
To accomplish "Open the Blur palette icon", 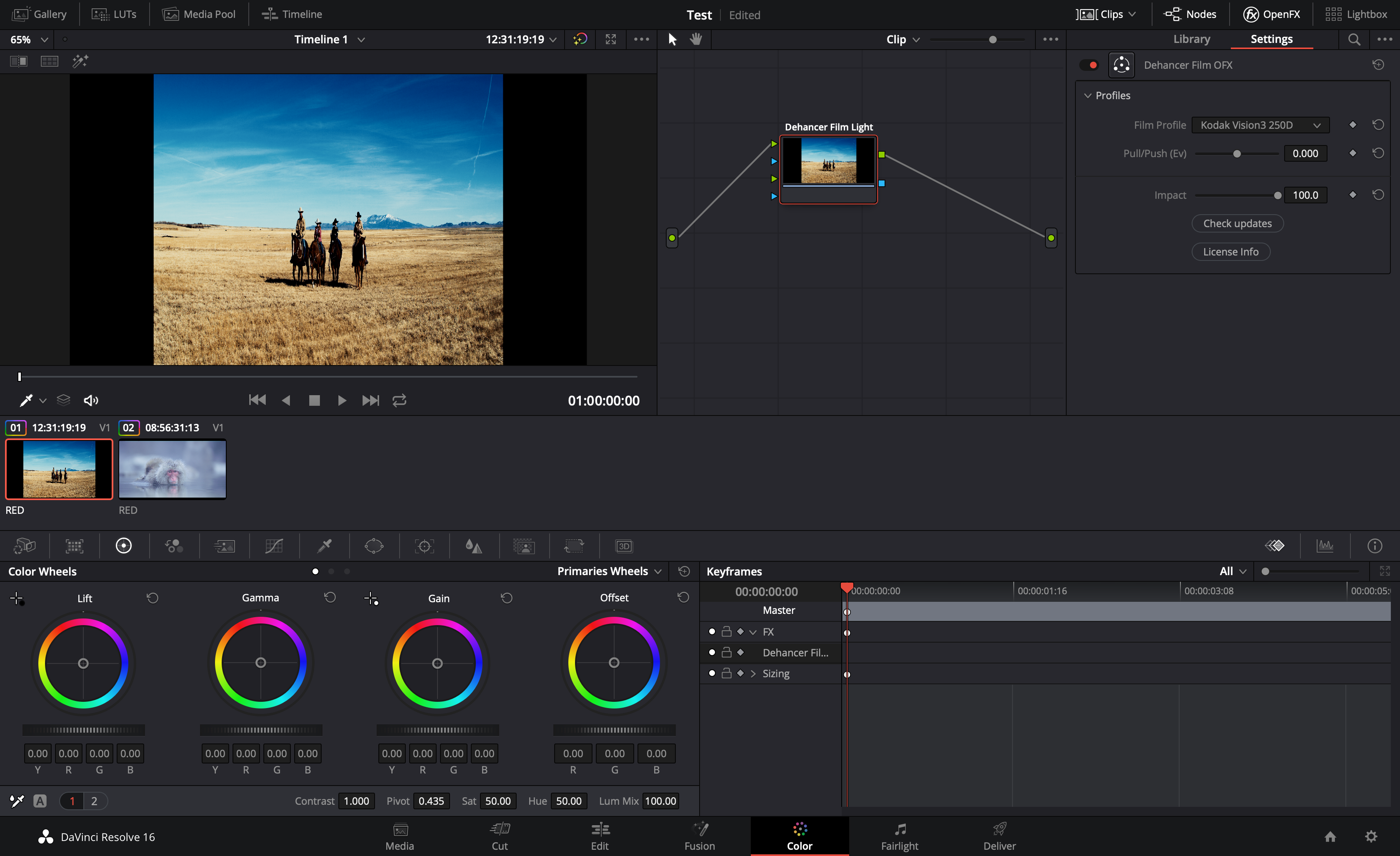I will point(474,546).
